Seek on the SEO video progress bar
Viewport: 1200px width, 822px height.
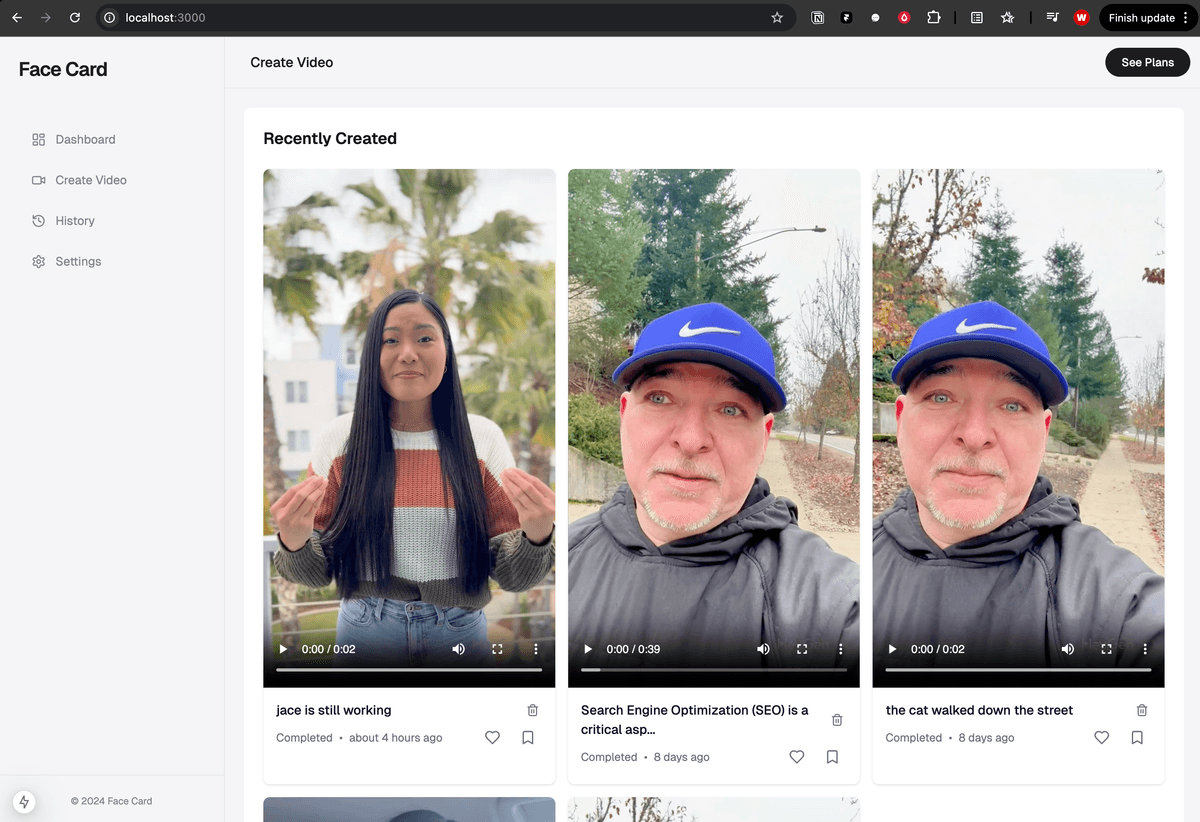(x=714, y=669)
